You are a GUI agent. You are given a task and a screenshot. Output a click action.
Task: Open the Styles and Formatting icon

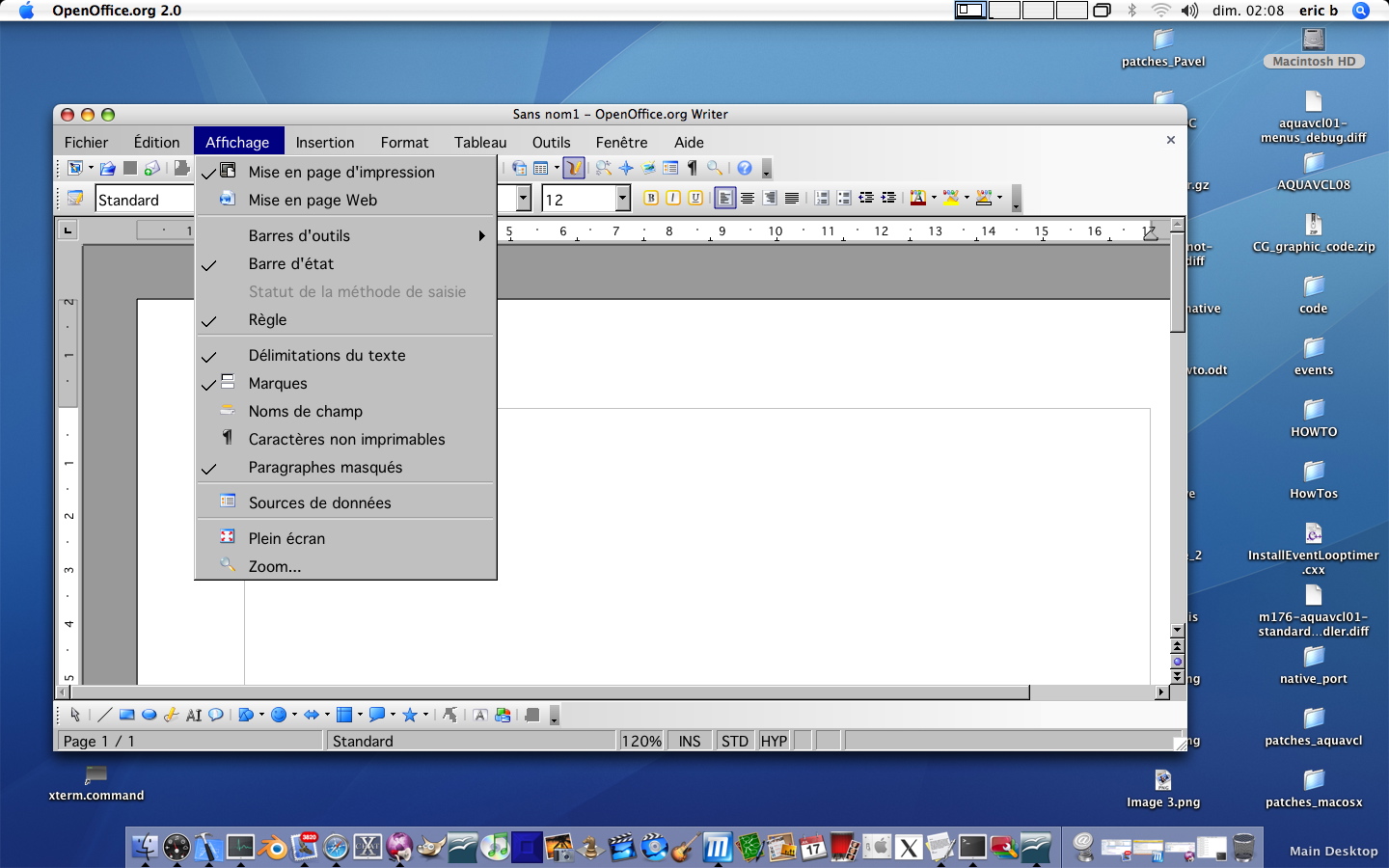tap(74, 199)
